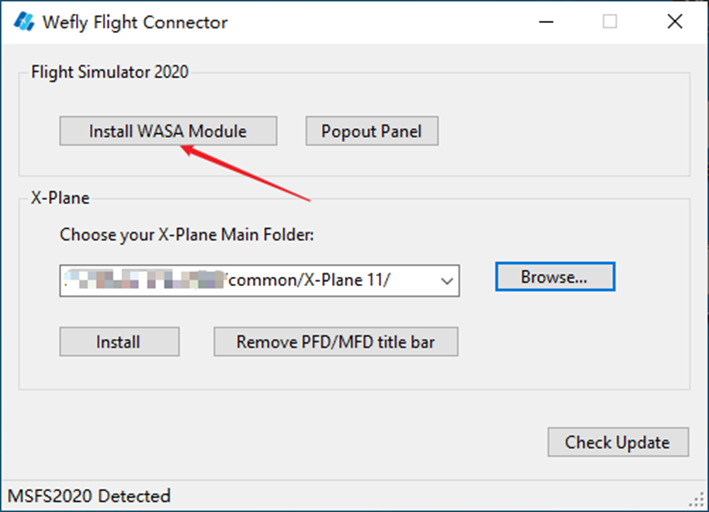Select Remove PFD/MFD title bar button
This screenshot has width=709, height=512.
(x=336, y=341)
